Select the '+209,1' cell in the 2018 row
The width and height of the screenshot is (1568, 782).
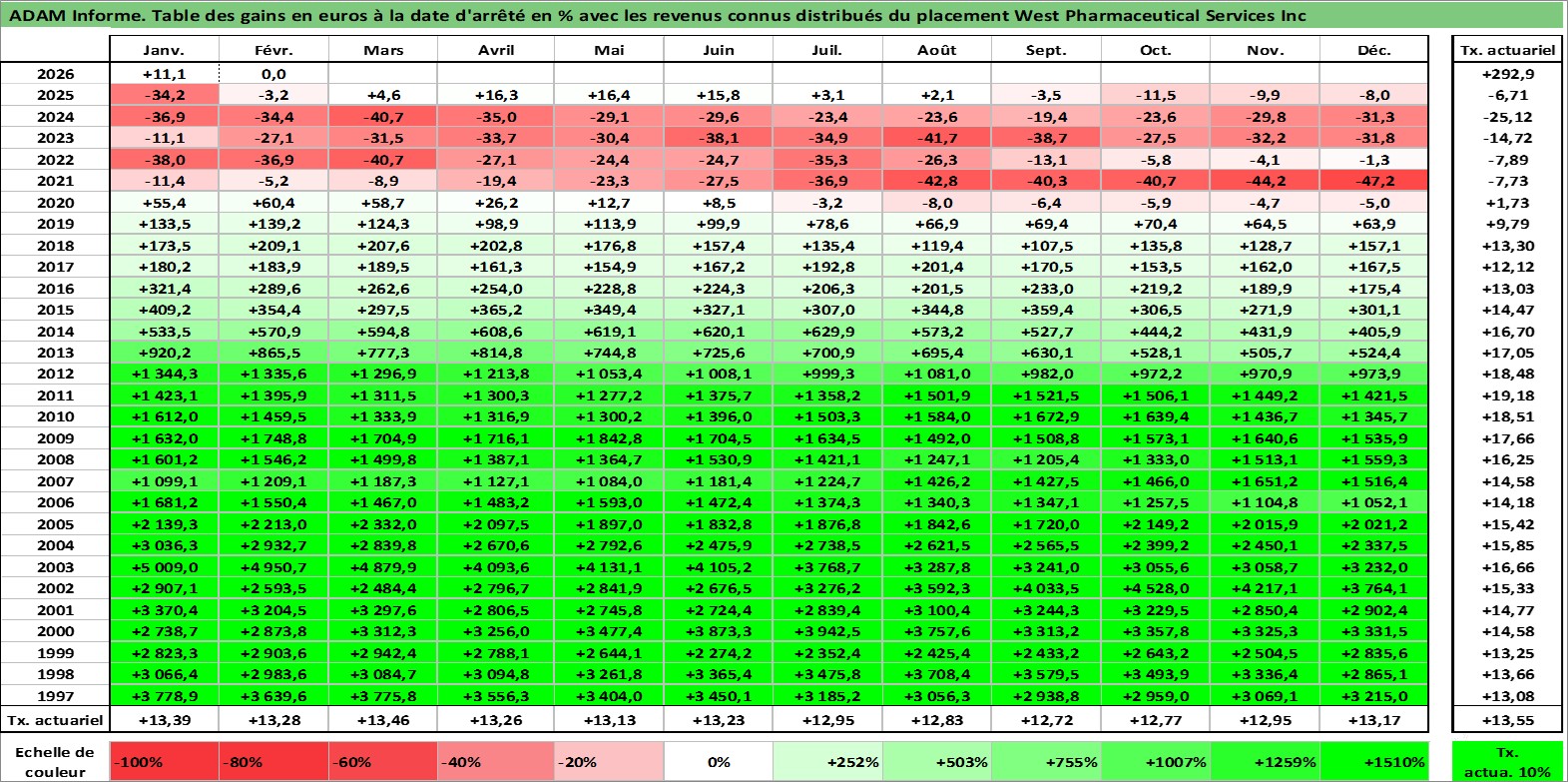(x=273, y=246)
